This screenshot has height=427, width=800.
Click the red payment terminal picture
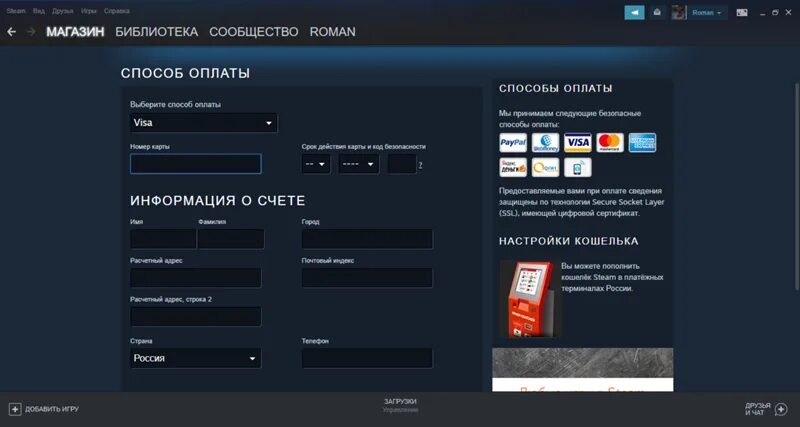point(529,298)
